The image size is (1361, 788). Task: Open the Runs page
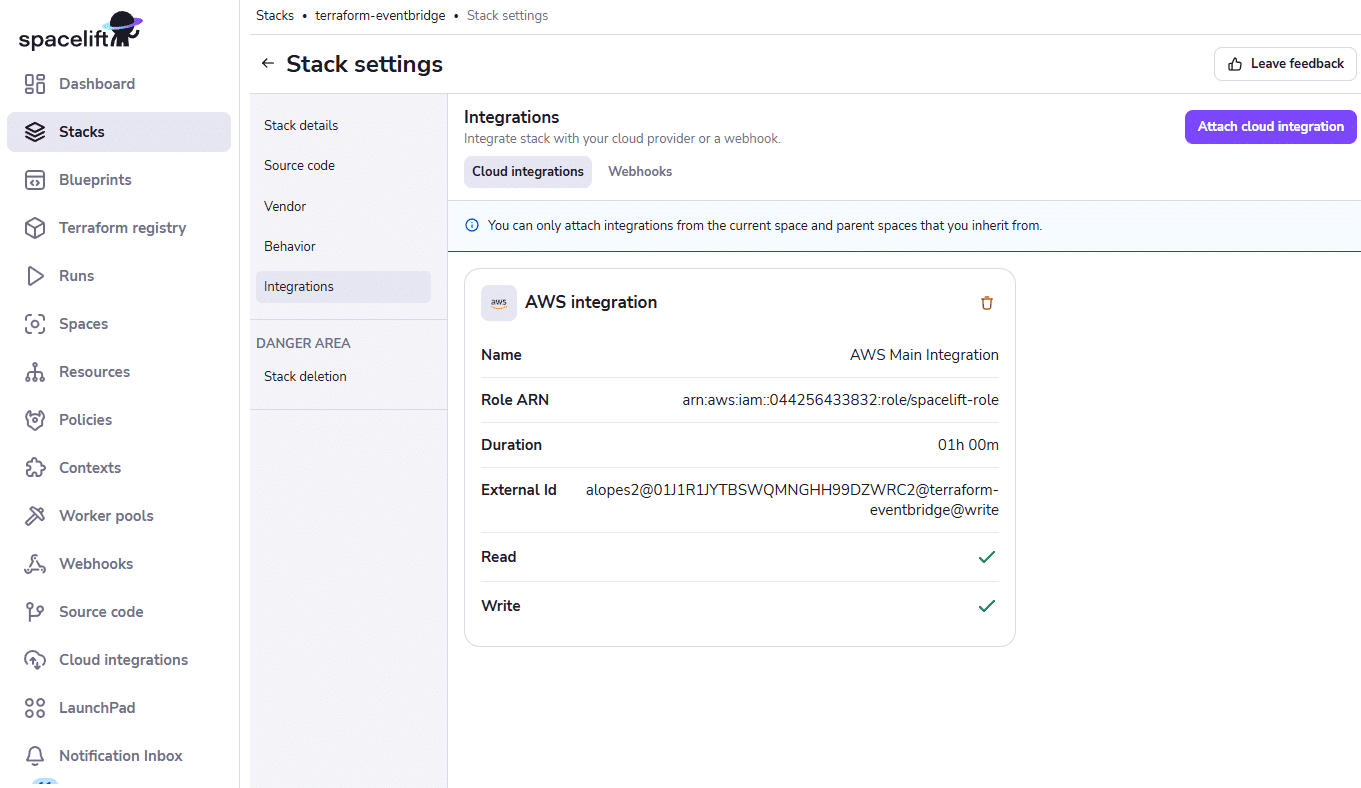tap(119, 276)
